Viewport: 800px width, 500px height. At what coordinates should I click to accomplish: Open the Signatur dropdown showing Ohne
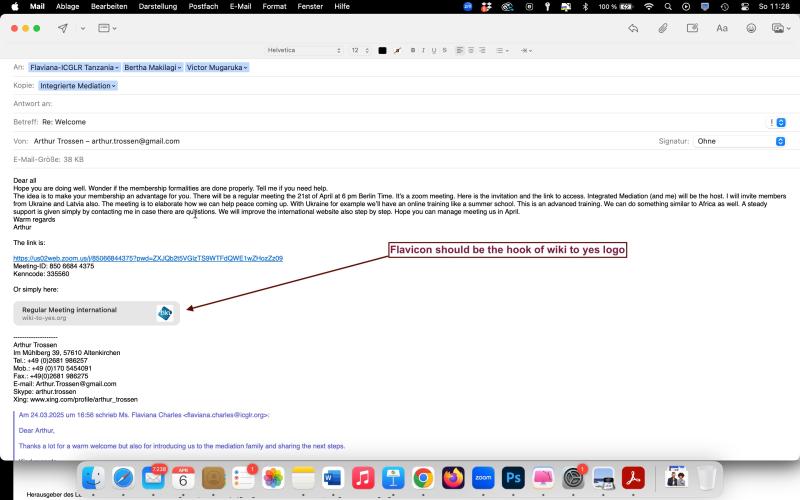pos(740,141)
